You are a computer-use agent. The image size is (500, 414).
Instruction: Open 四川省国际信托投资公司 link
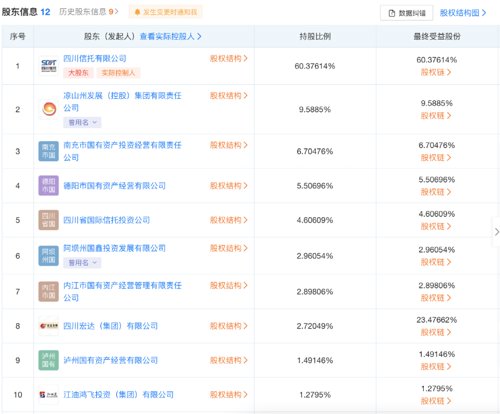(107, 220)
